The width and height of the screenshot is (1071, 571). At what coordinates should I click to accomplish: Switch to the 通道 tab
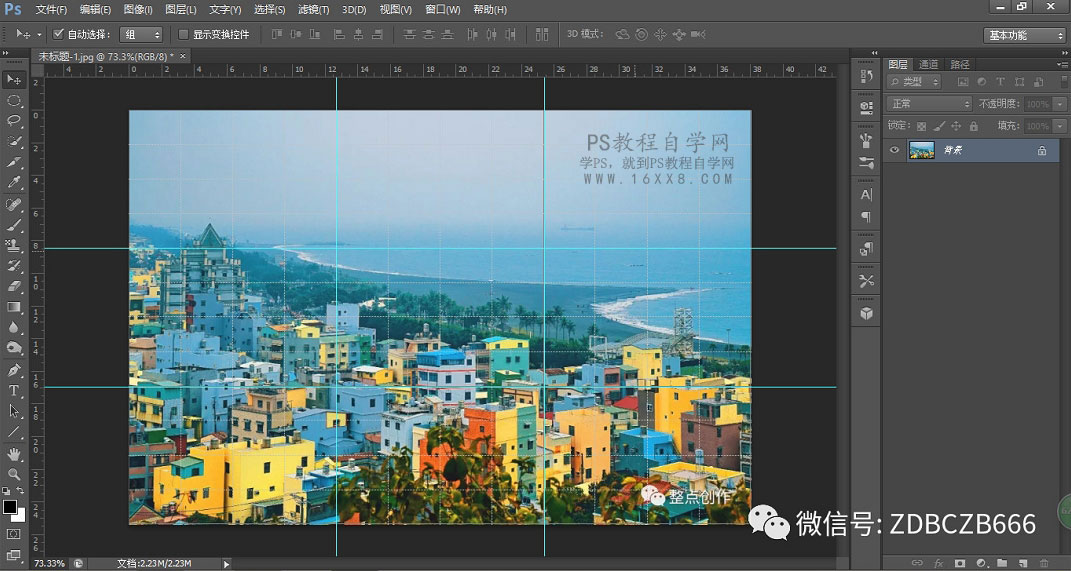tap(928, 64)
